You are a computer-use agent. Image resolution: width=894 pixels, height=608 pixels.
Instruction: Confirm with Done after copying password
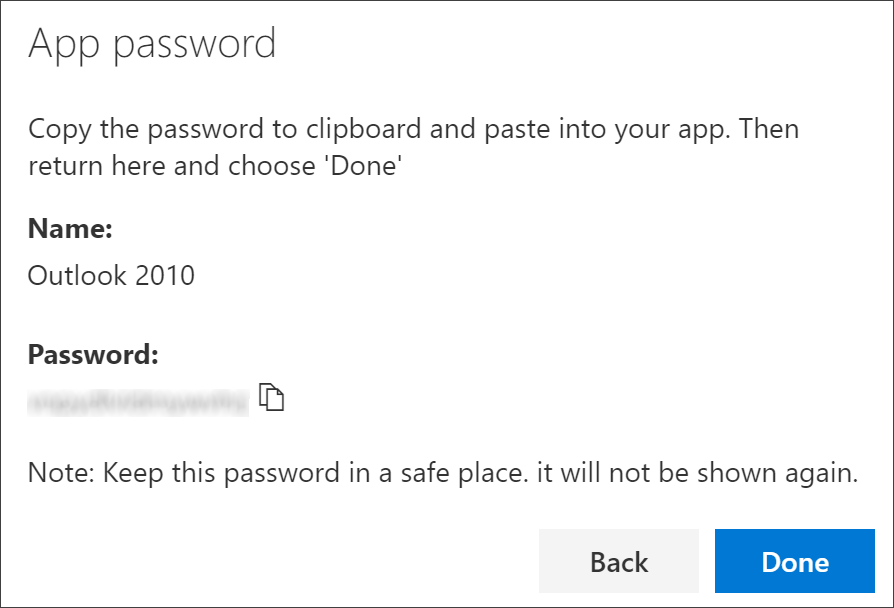coord(794,561)
